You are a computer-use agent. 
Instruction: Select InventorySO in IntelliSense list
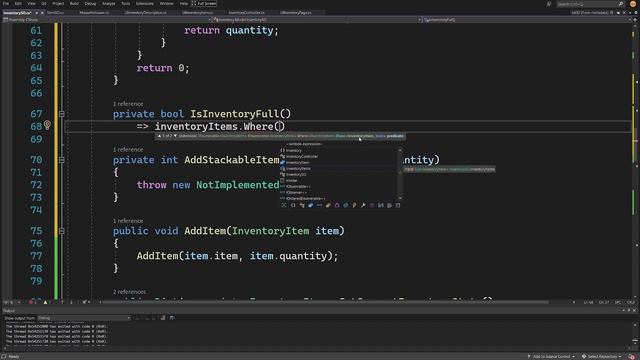[339, 174]
